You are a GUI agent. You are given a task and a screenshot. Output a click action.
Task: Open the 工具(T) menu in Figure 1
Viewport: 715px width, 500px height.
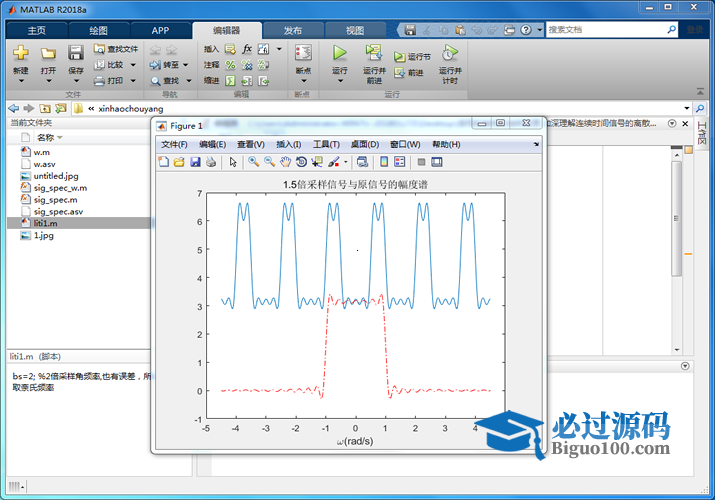(326, 144)
